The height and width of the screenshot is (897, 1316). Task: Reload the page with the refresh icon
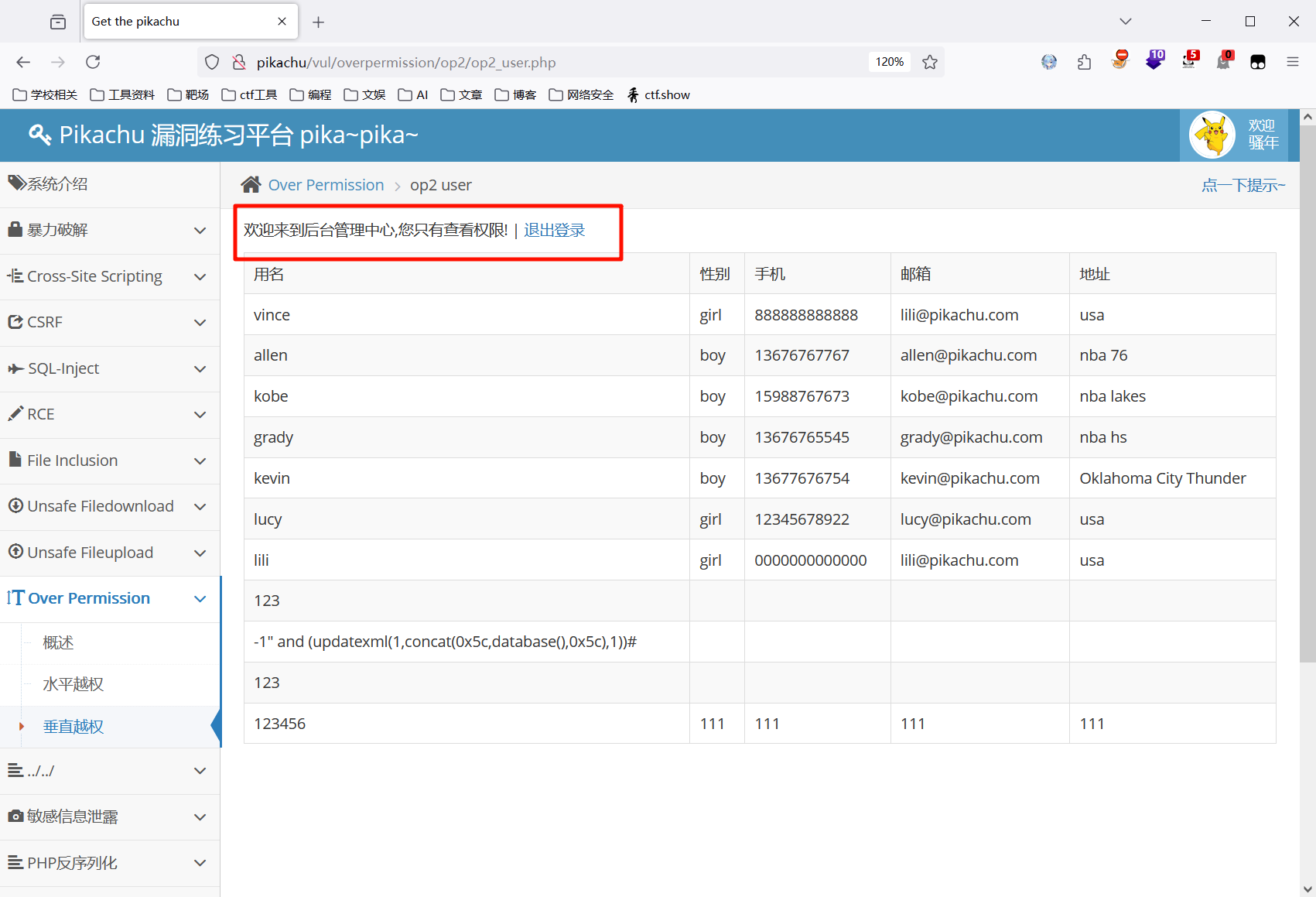93,62
